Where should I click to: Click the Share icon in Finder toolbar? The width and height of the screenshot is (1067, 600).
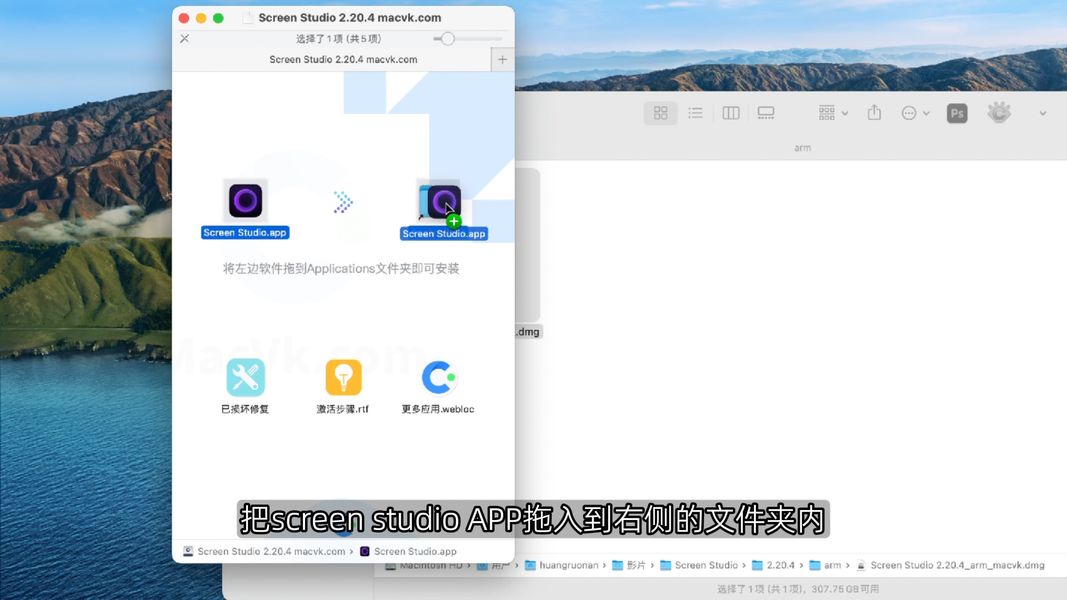(874, 113)
